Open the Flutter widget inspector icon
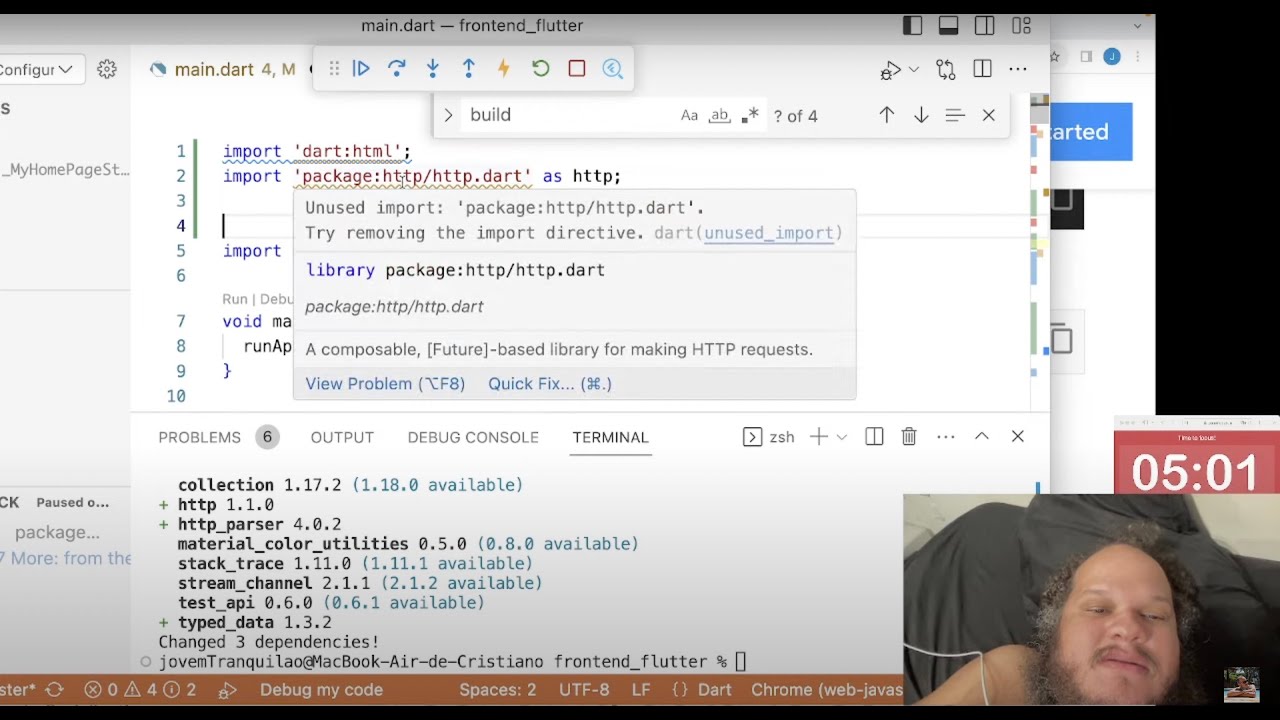The width and height of the screenshot is (1280, 720). click(x=613, y=69)
